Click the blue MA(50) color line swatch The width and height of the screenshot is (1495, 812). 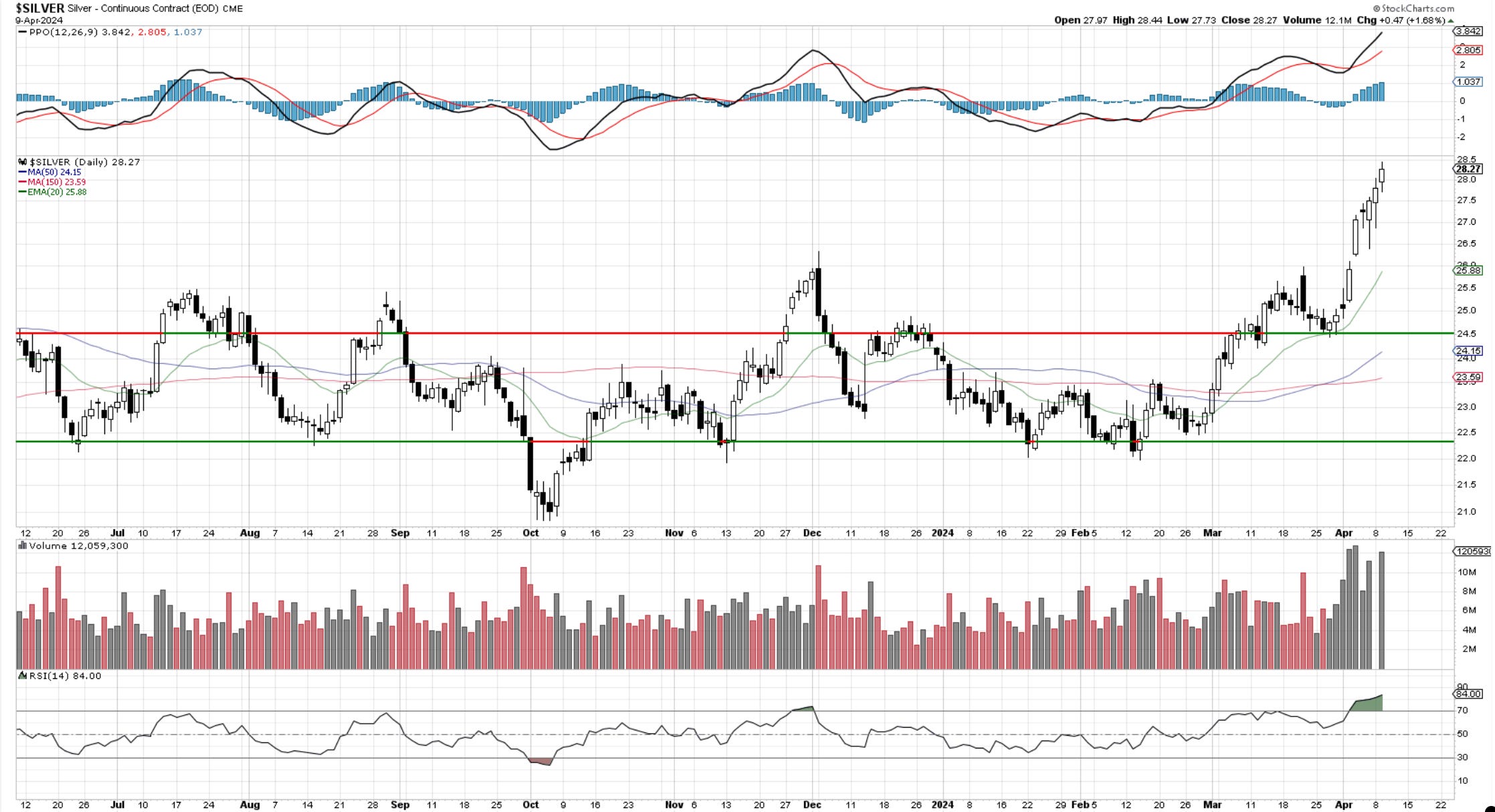pos(22,172)
